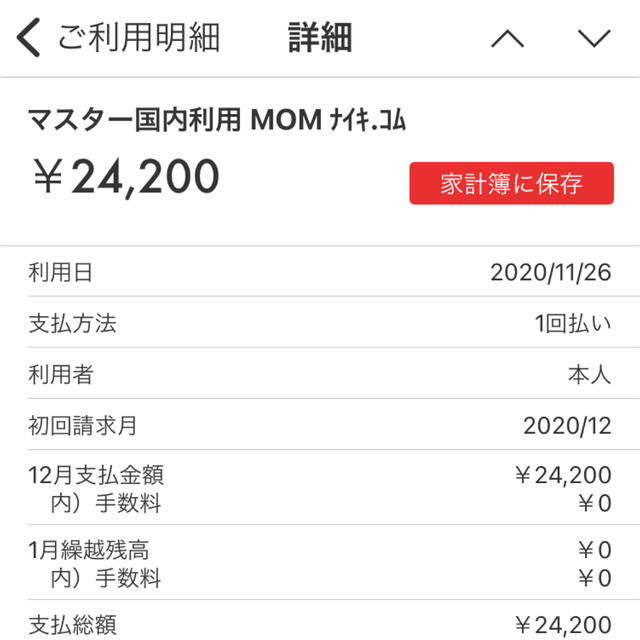
Task: Tap the back arrow icon
Action: pos(29,38)
